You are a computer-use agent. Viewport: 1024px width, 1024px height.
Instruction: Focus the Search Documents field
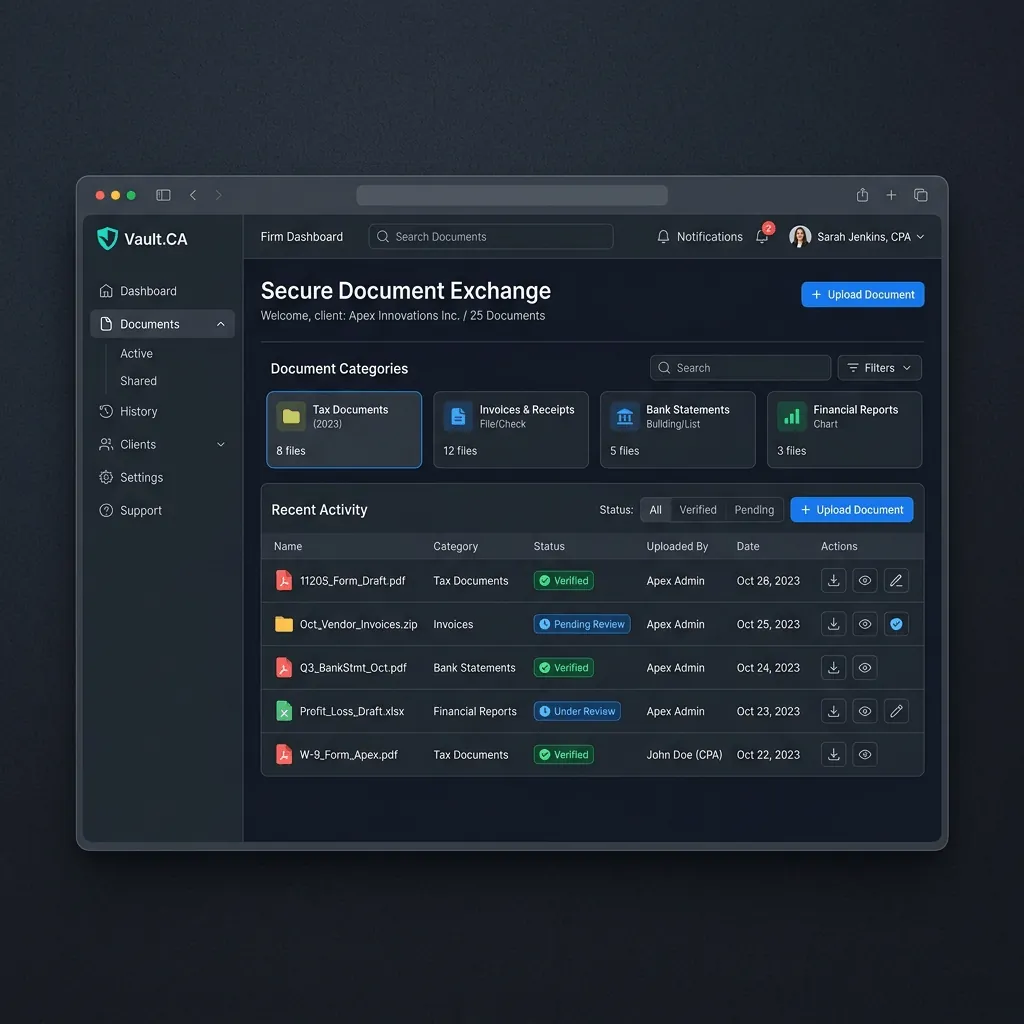click(x=490, y=236)
